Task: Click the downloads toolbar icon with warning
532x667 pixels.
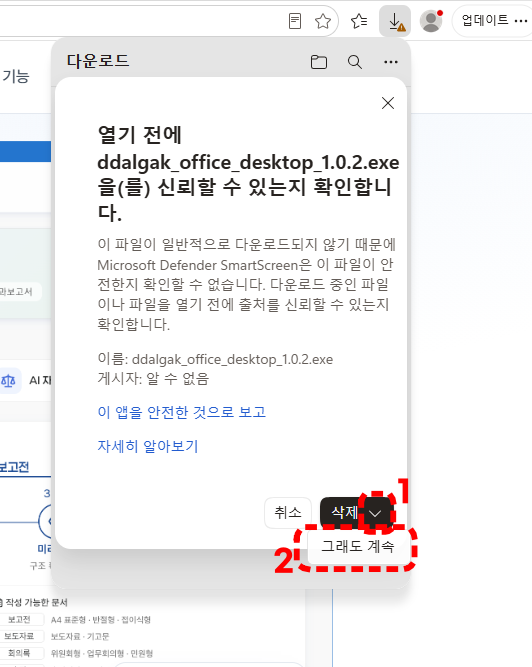Action: point(395,21)
